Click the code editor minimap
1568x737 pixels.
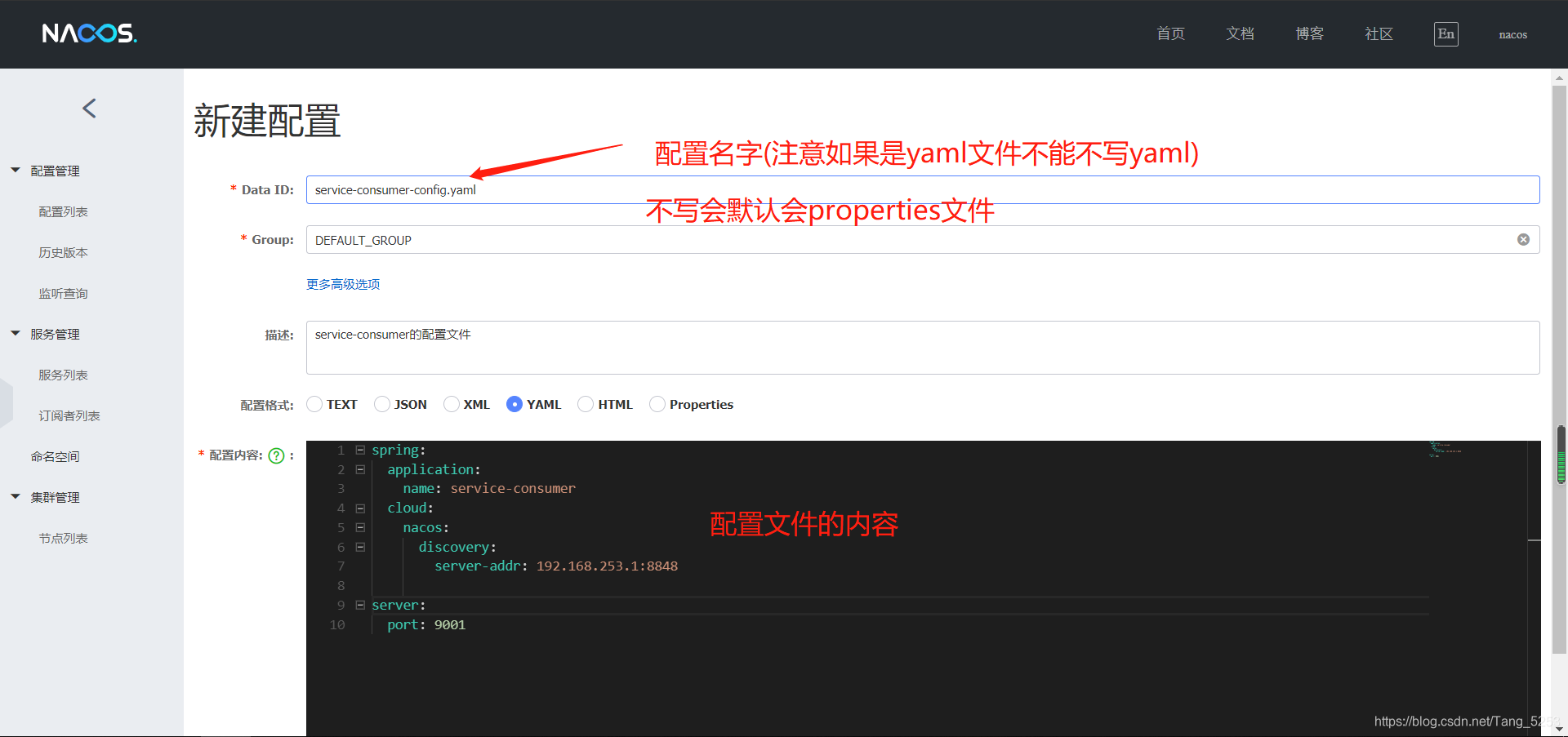pos(1445,449)
